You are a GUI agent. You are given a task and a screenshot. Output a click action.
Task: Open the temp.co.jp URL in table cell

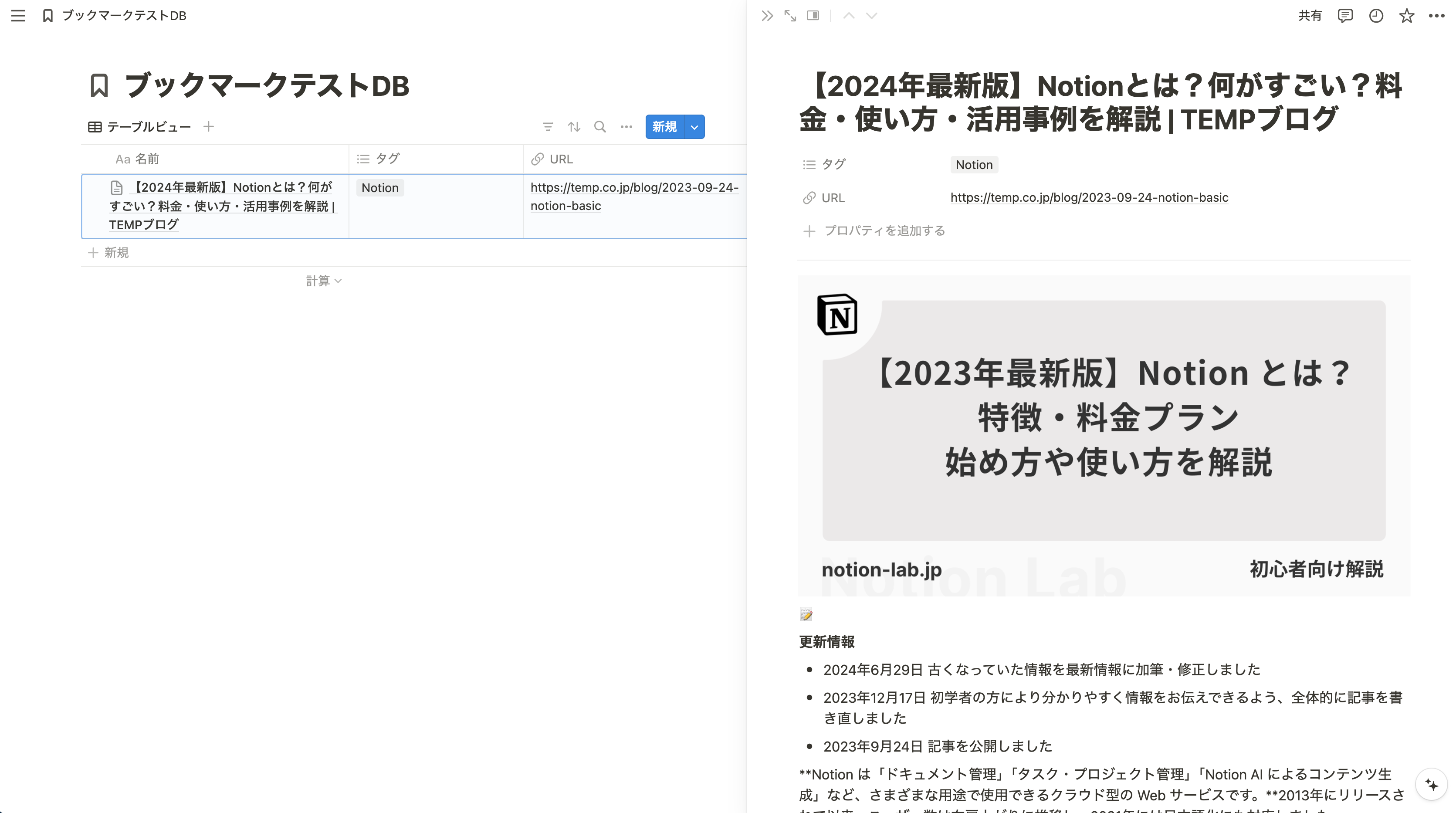tap(634, 197)
